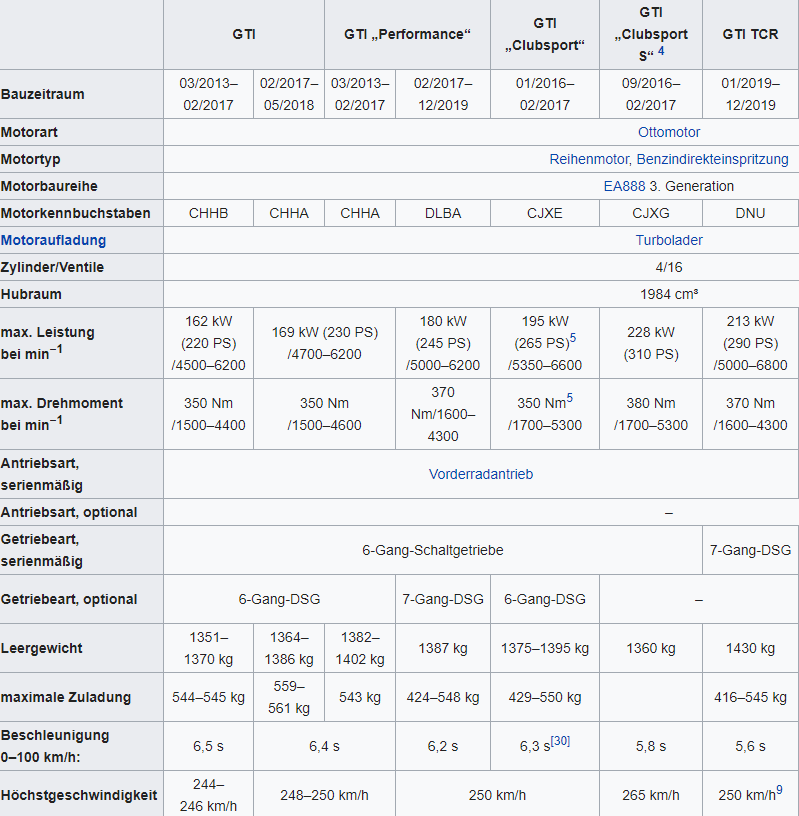Select the GTI „Performance“ column header
Viewport: 799px width, 816px height.
click(x=407, y=34)
